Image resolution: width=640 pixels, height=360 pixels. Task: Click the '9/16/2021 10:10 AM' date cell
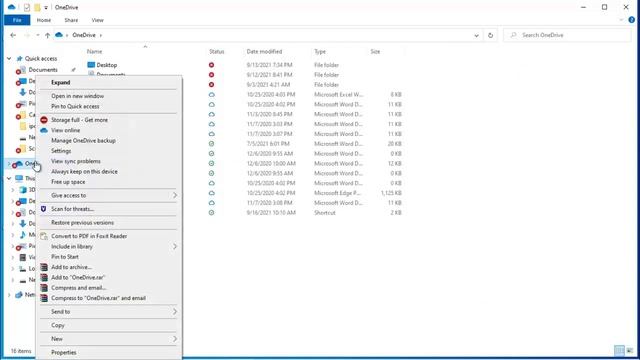[271, 213]
